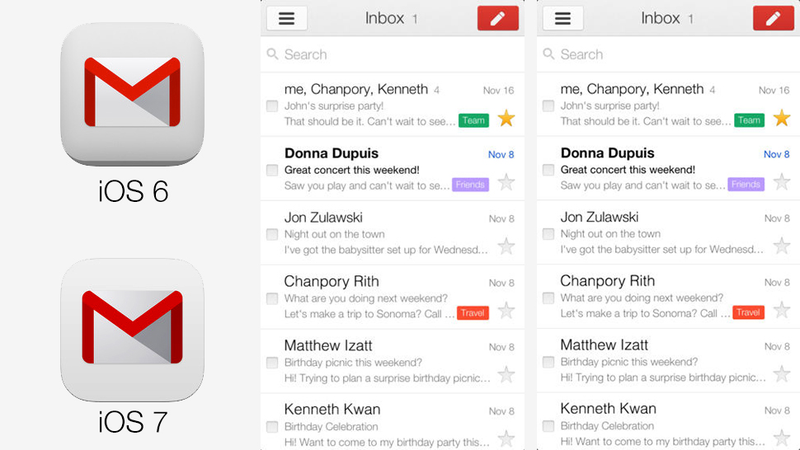800x450 pixels.
Task: Click the iOS 7 Gmail app icon
Action: (x=132, y=330)
